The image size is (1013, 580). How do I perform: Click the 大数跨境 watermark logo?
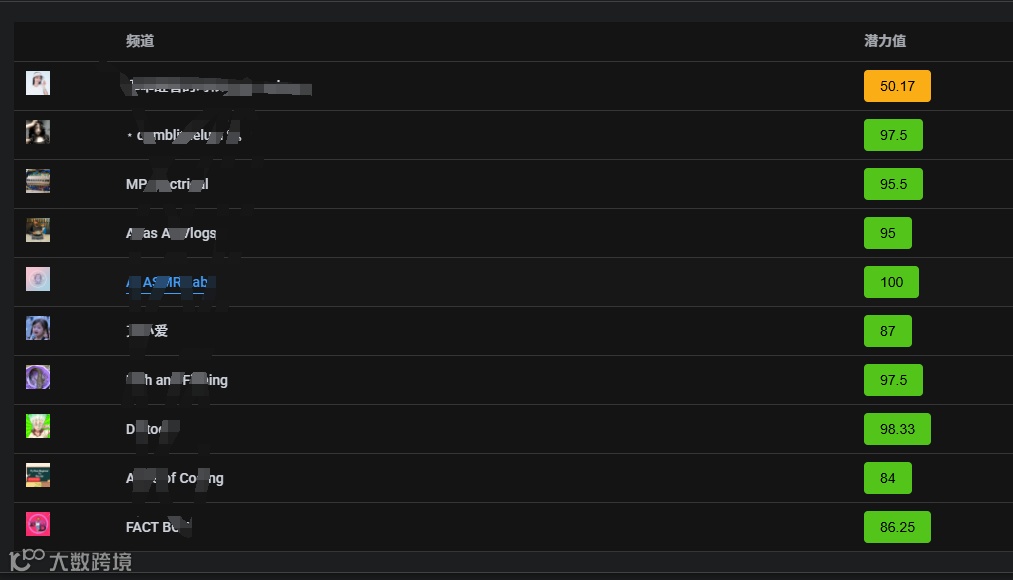pos(70,561)
